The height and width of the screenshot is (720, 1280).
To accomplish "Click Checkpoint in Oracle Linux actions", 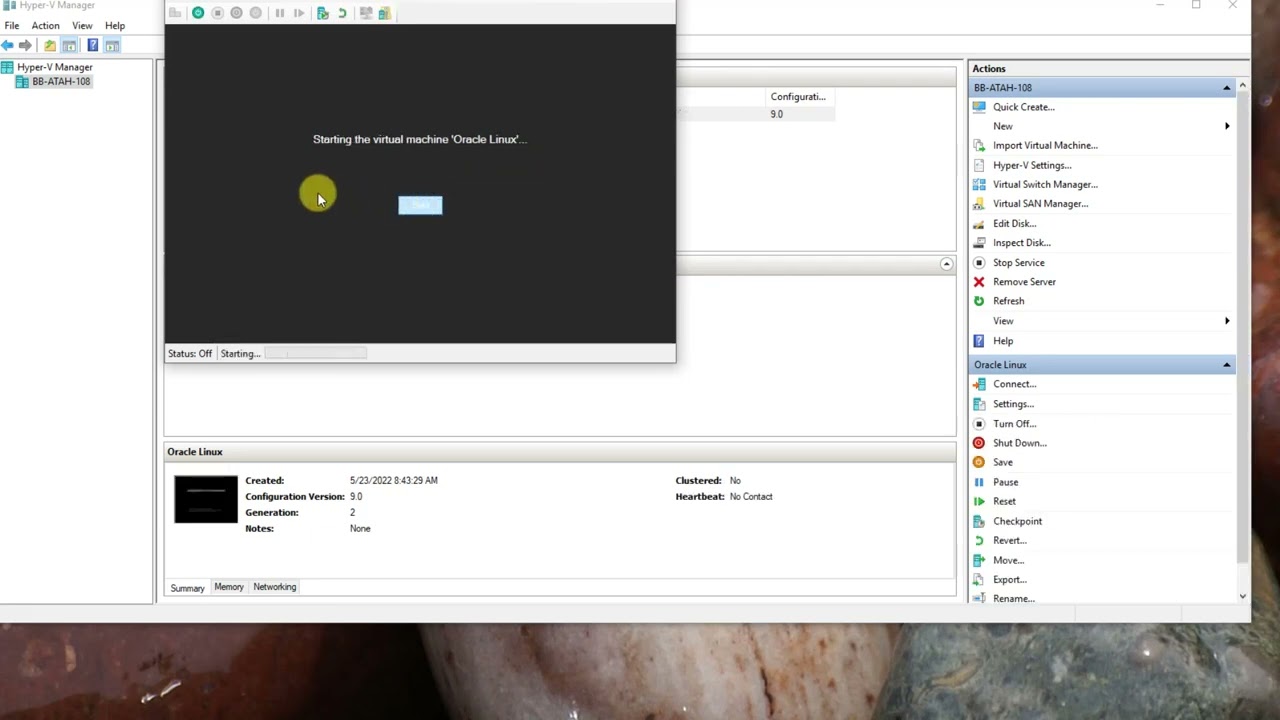I will (1017, 521).
